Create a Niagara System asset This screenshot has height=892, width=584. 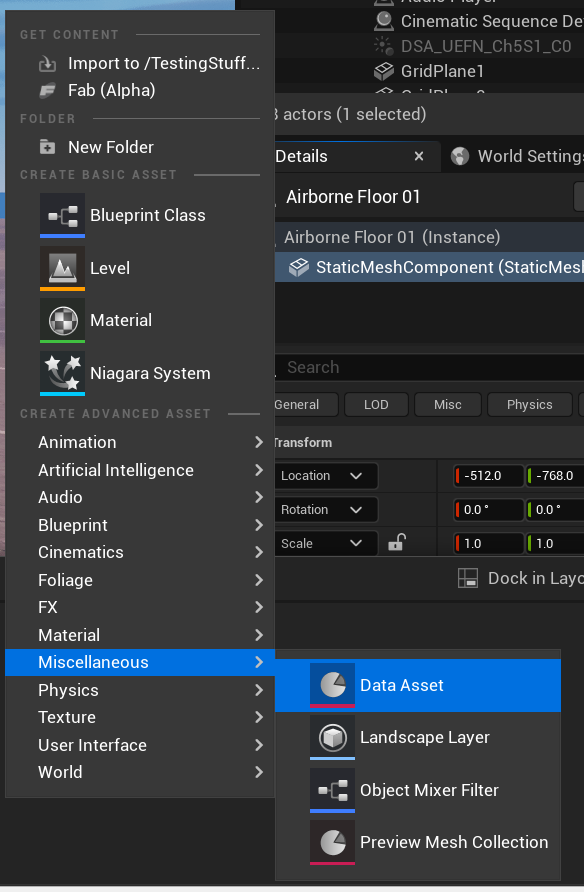tap(140, 373)
